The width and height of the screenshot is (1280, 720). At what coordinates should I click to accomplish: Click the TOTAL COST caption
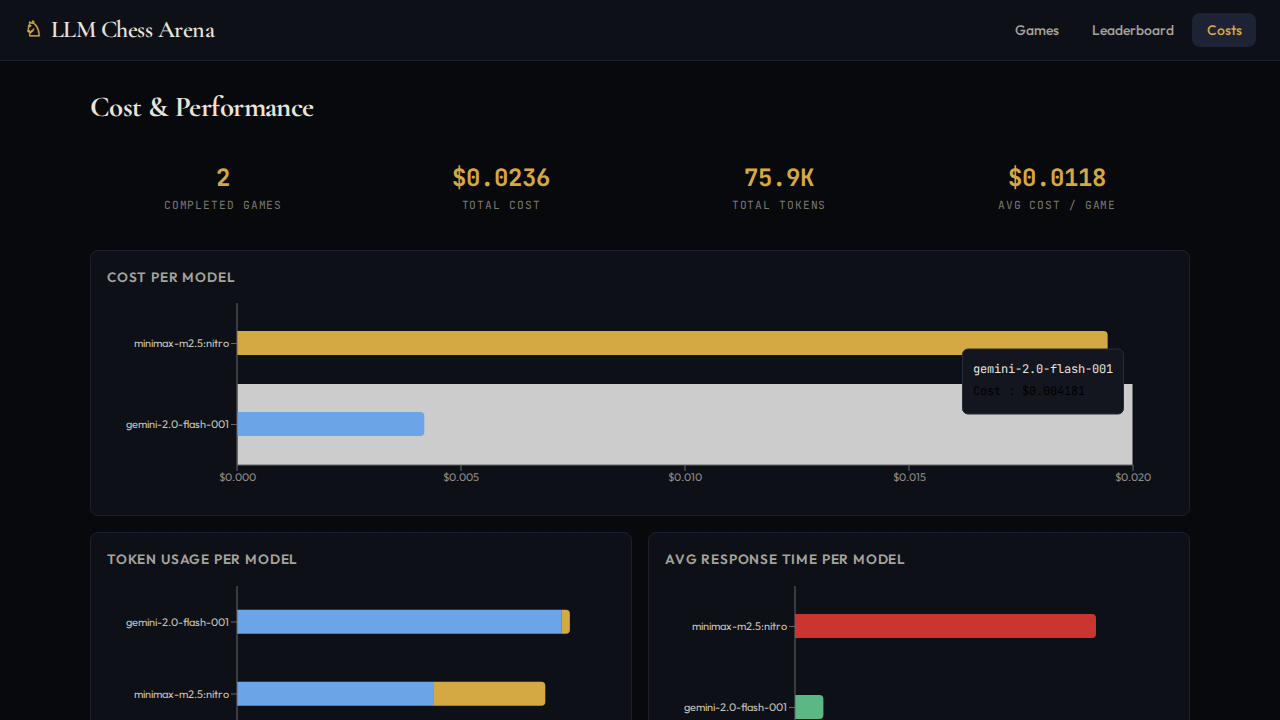click(x=501, y=205)
